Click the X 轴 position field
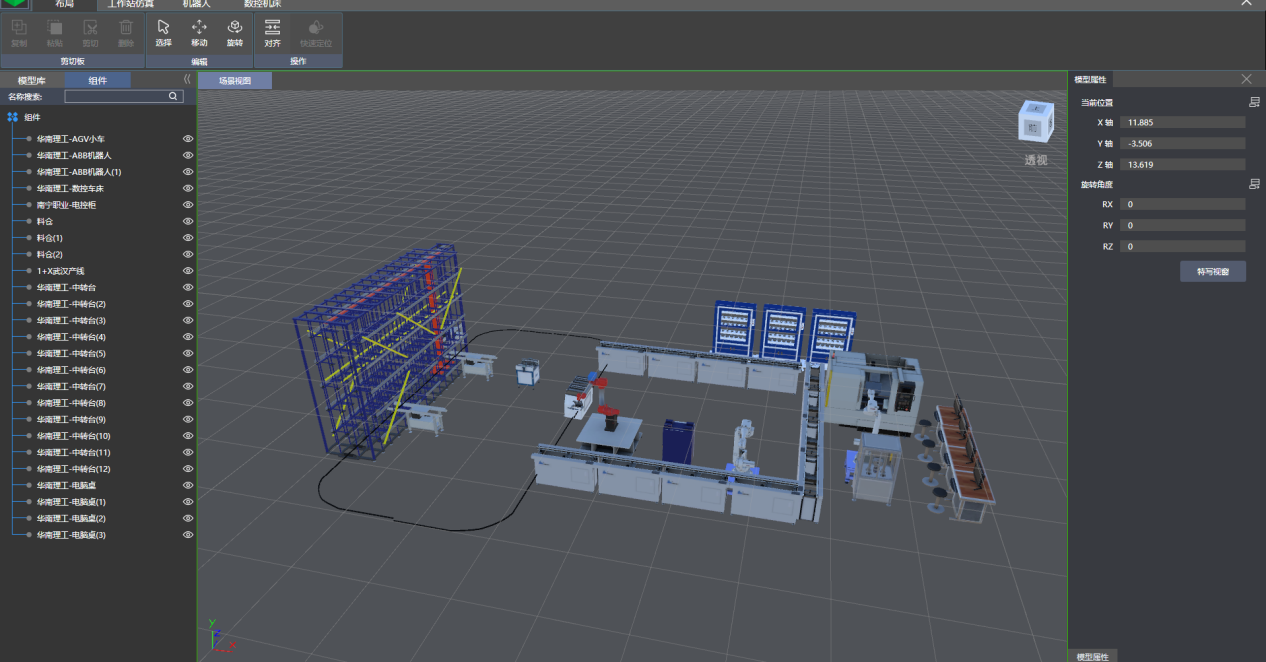Screen dimensions: 1266x662 pyautogui.click(x=1183, y=122)
